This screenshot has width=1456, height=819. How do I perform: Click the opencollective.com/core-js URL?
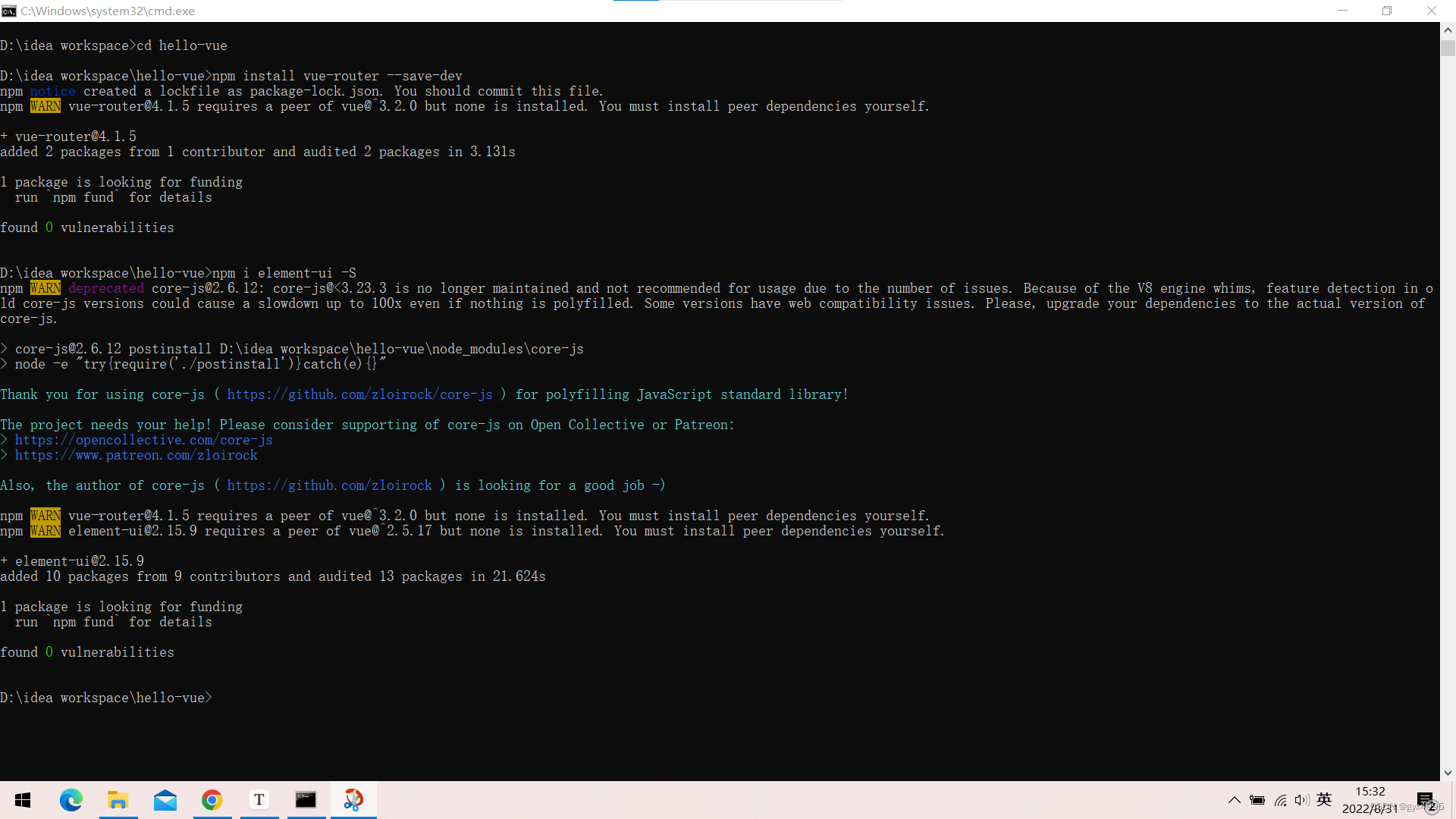pos(143,440)
